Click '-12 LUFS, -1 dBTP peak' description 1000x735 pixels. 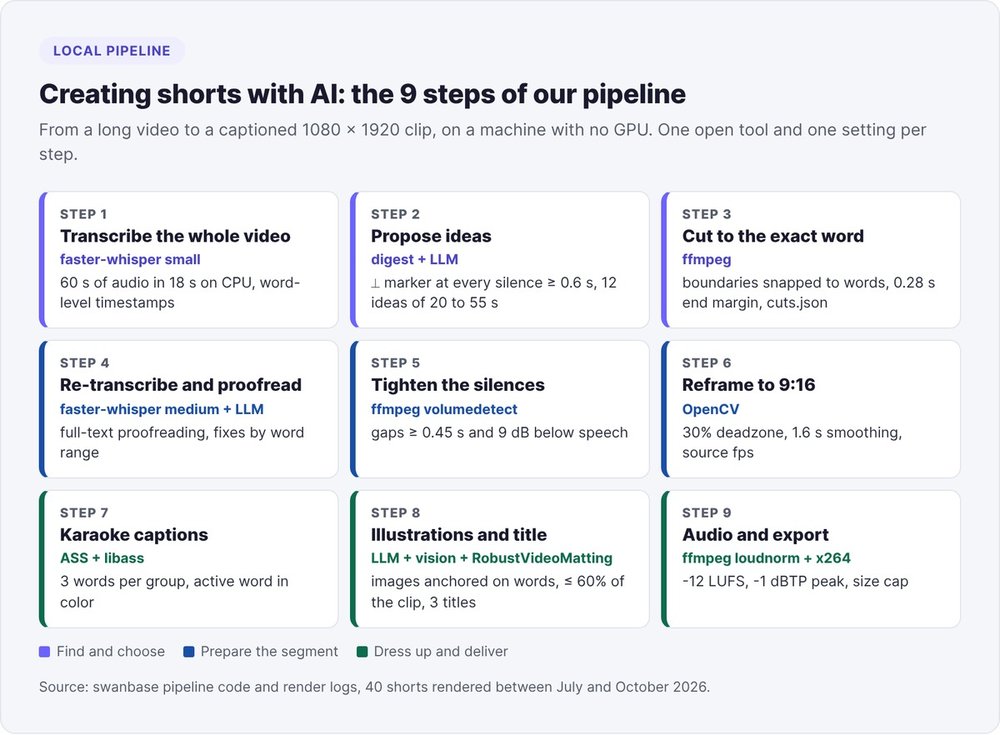795,582
